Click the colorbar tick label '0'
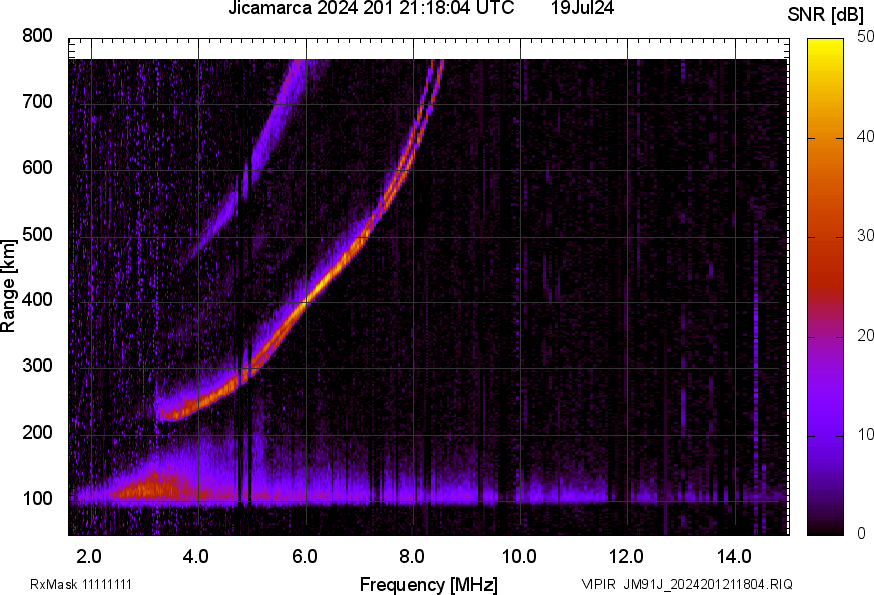The height and width of the screenshot is (595, 874). (862, 533)
